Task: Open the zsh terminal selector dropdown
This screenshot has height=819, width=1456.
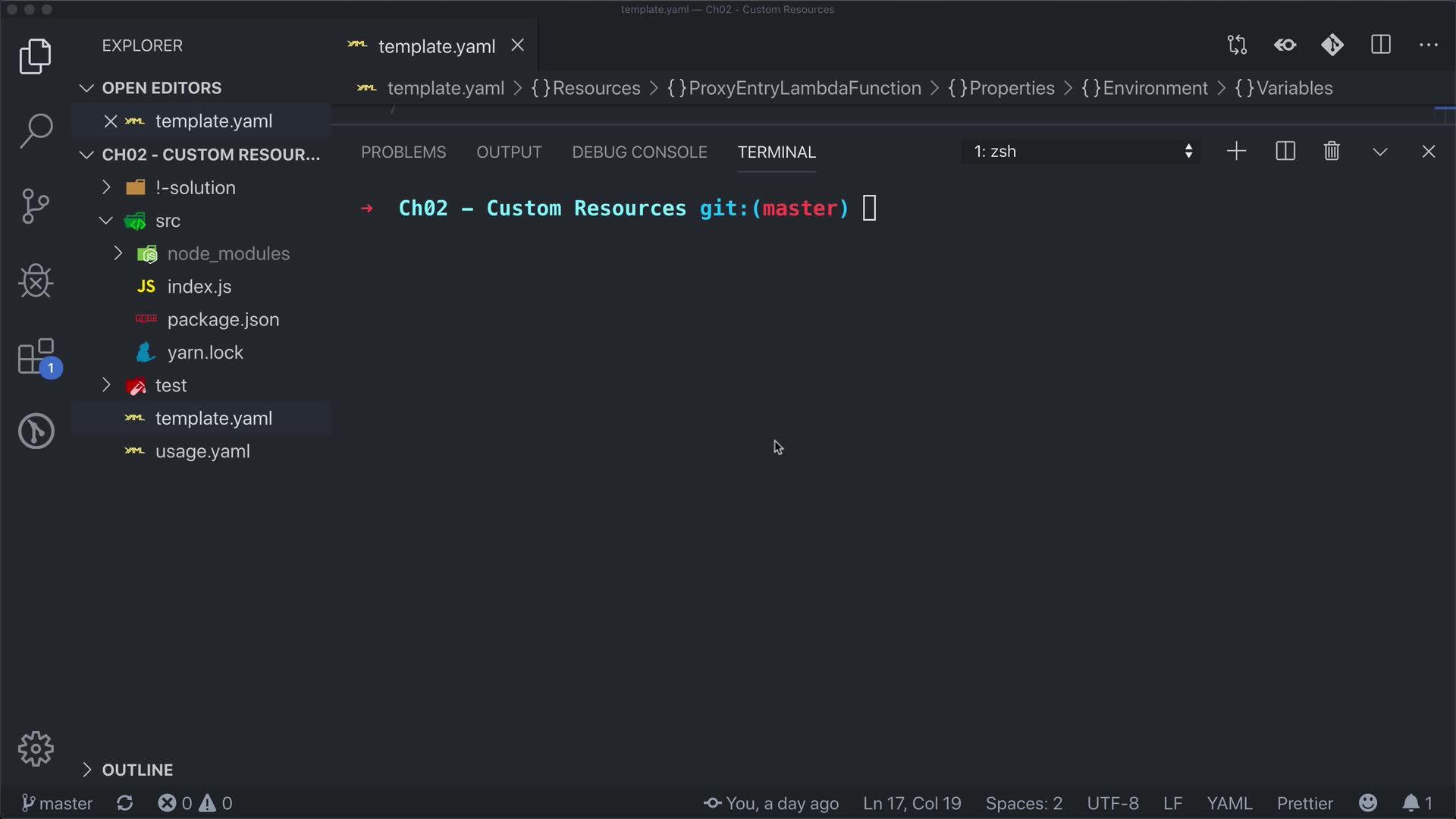Action: click(x=1082, y=152)
